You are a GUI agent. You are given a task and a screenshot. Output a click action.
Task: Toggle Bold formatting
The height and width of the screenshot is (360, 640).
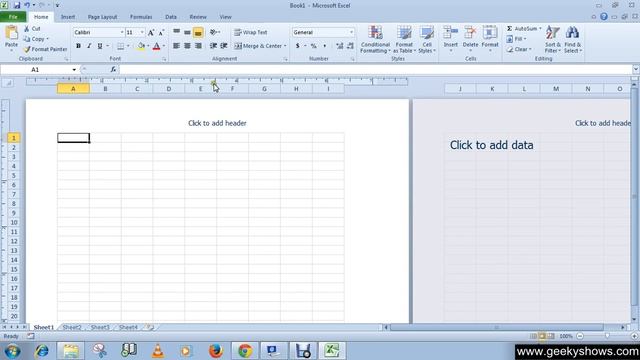[78, 46]
